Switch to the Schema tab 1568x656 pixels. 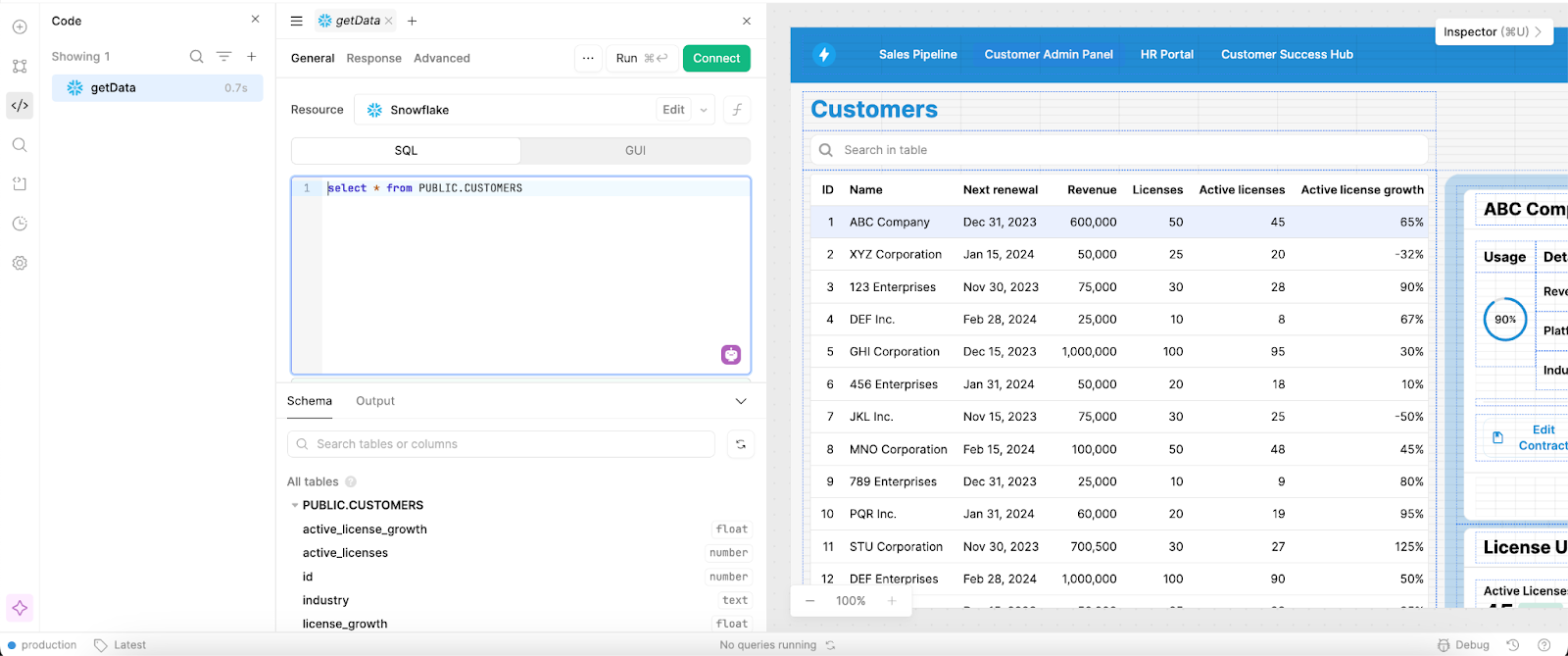click(310, 401)
